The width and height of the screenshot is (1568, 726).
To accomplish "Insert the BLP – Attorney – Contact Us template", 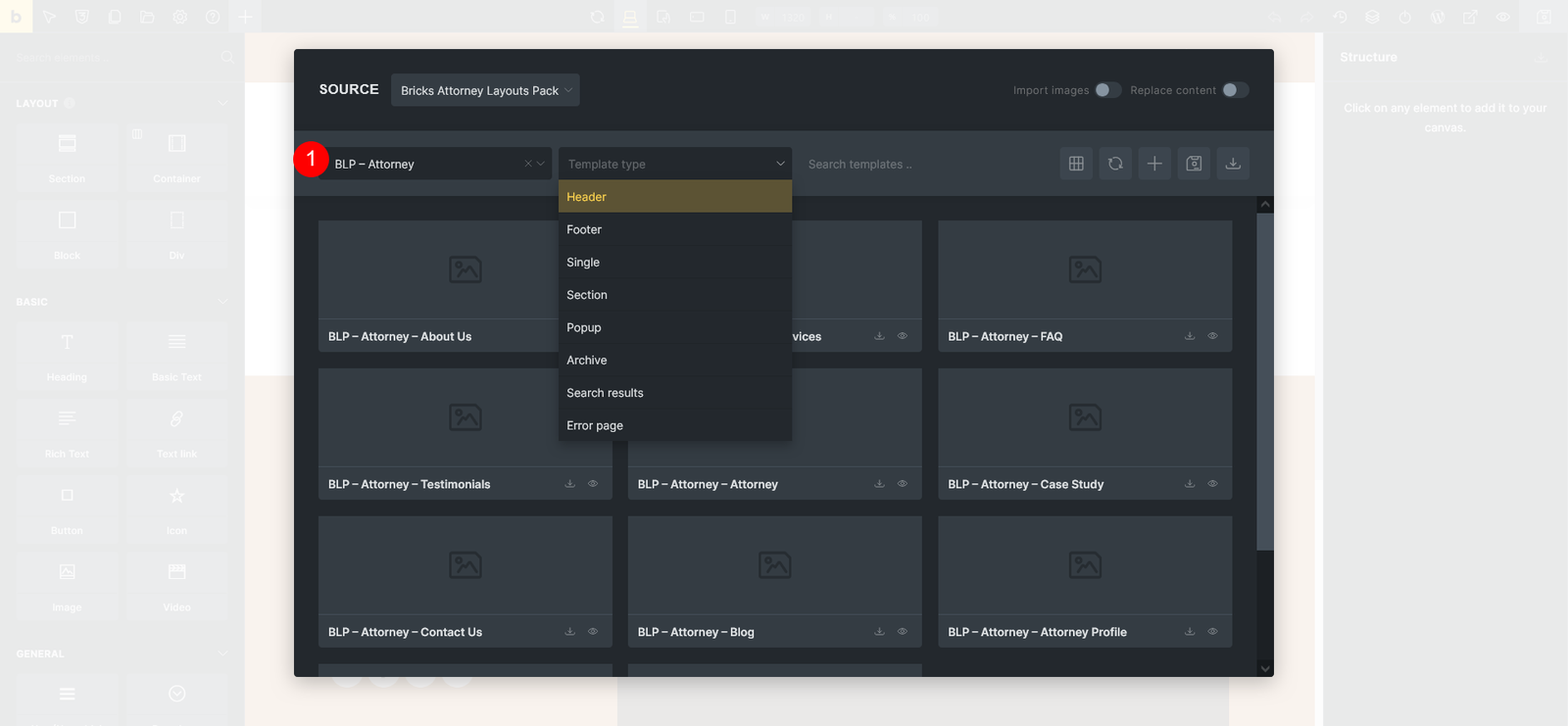I will 569,632.
